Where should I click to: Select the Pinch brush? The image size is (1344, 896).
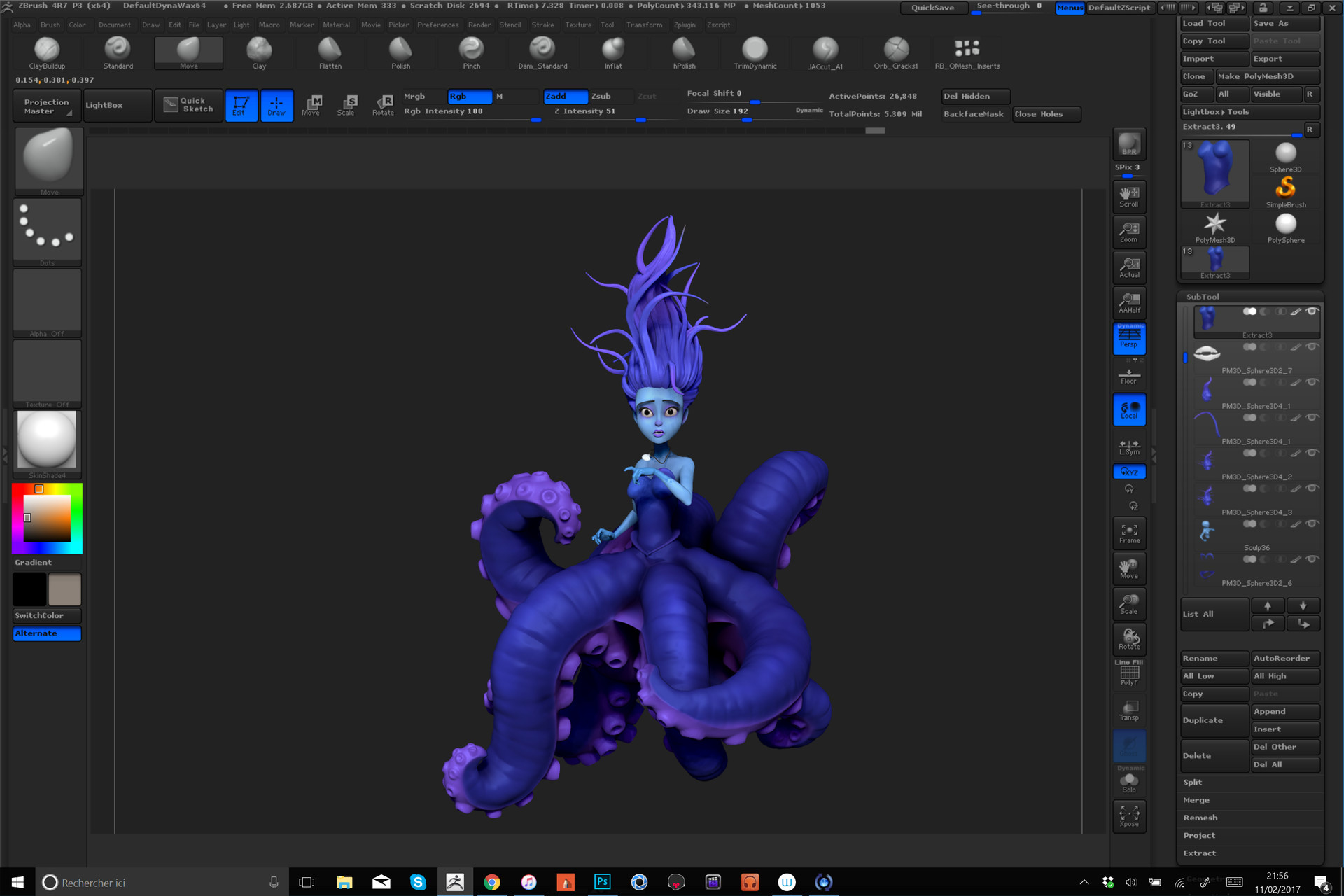click(472, 52)
